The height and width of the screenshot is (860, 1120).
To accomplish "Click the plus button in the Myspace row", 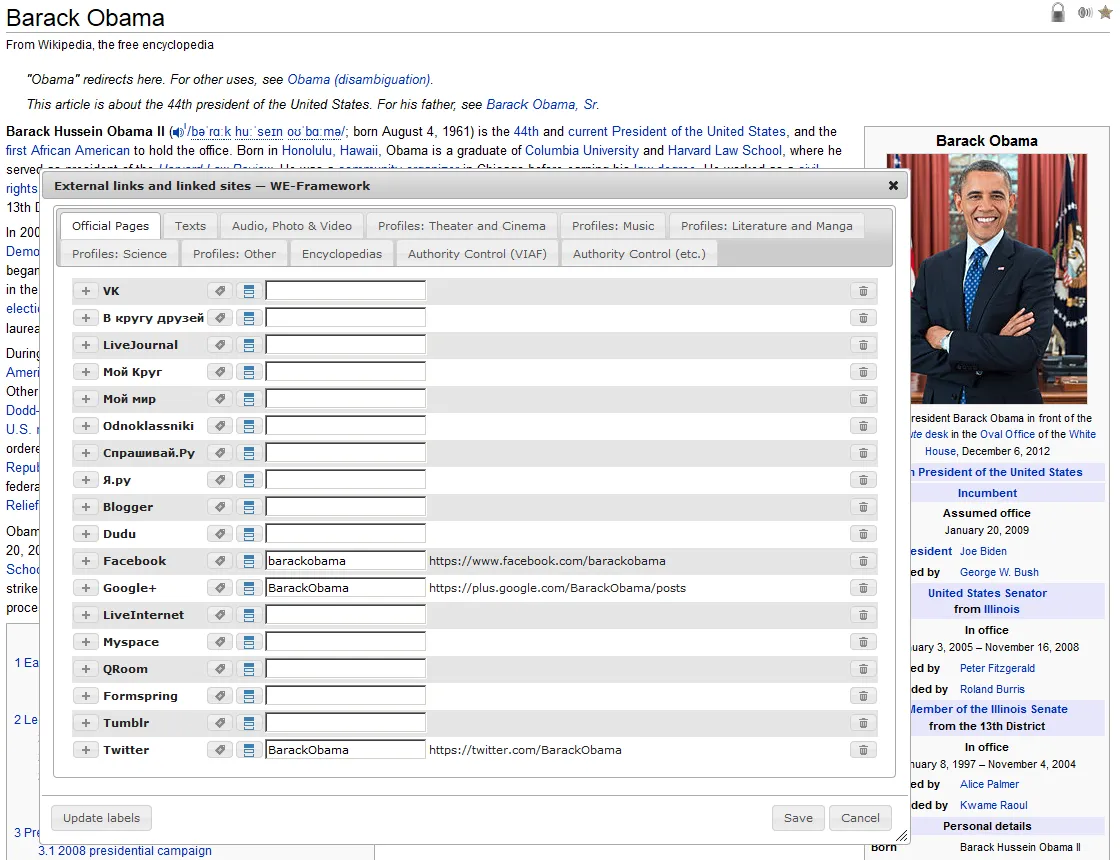I will click(x=86, y=642).
